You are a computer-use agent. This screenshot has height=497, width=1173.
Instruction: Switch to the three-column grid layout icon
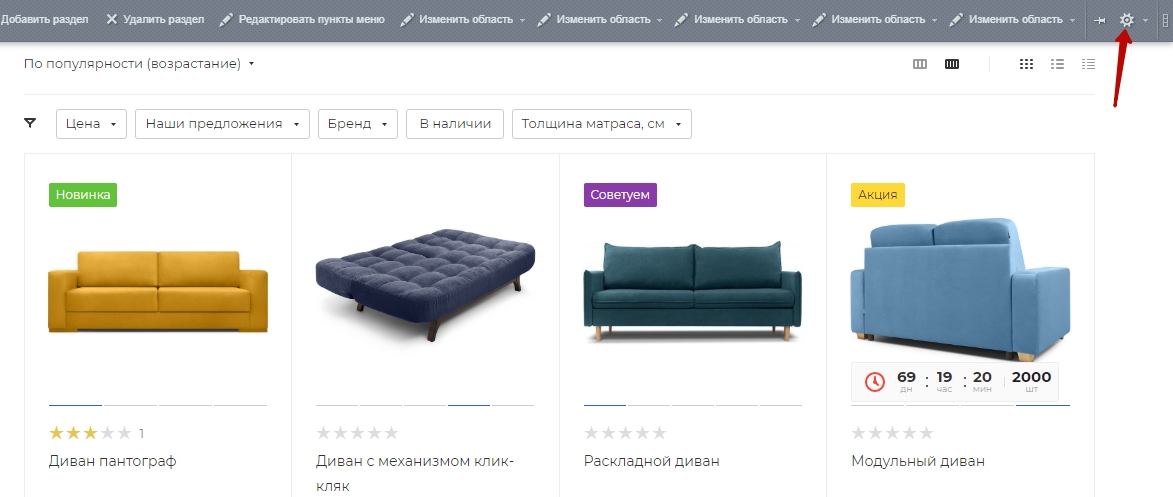coord(920,64)
